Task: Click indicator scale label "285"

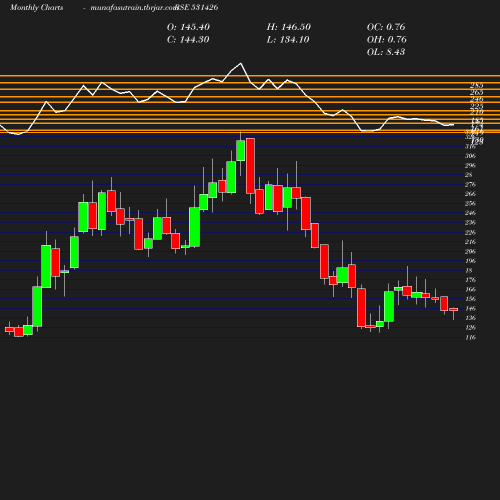Action: pyautogui.click(x=477, y=85)
